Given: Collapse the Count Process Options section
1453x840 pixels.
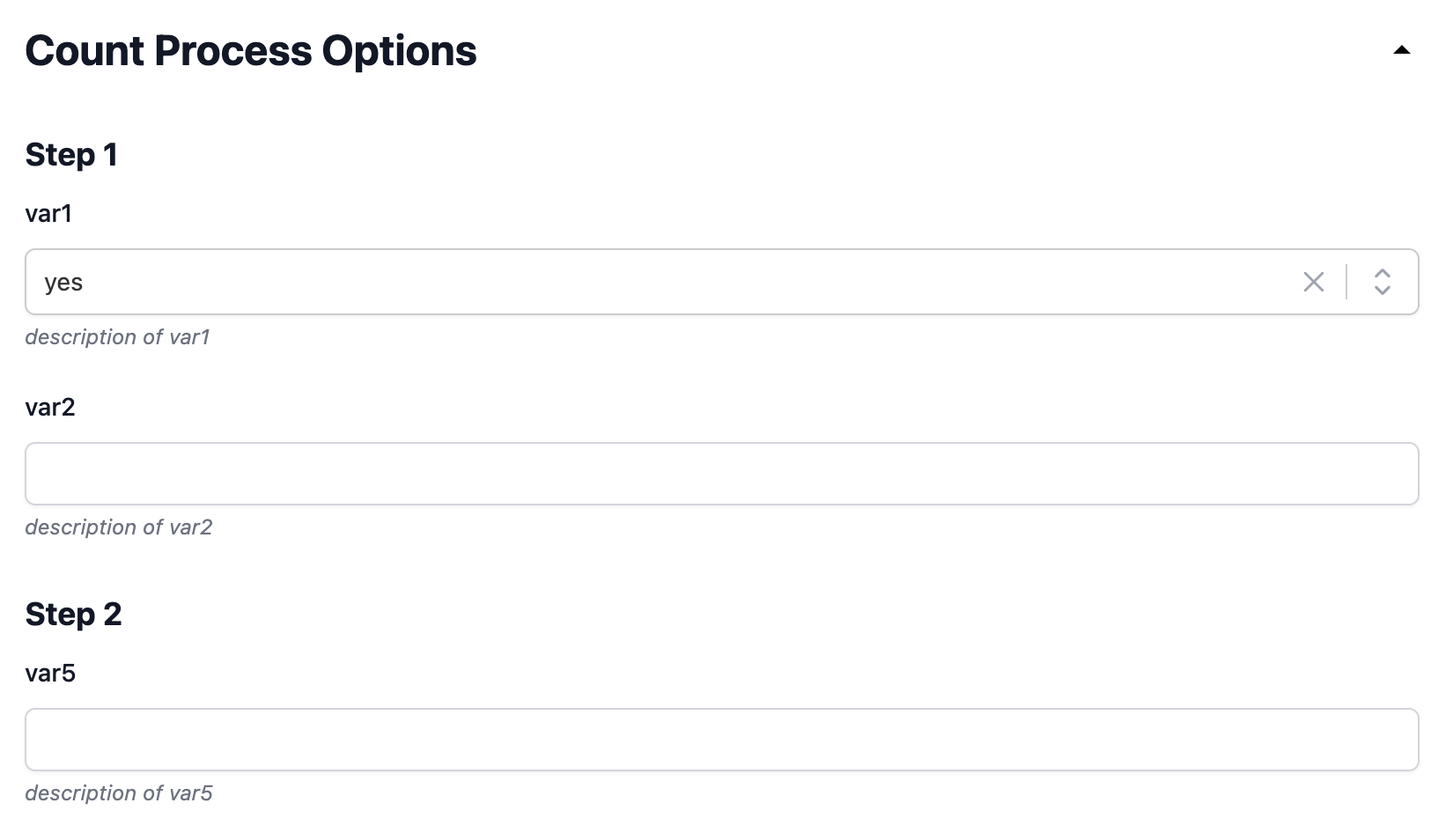Looking at the screenshot, I should (1401, 51).
